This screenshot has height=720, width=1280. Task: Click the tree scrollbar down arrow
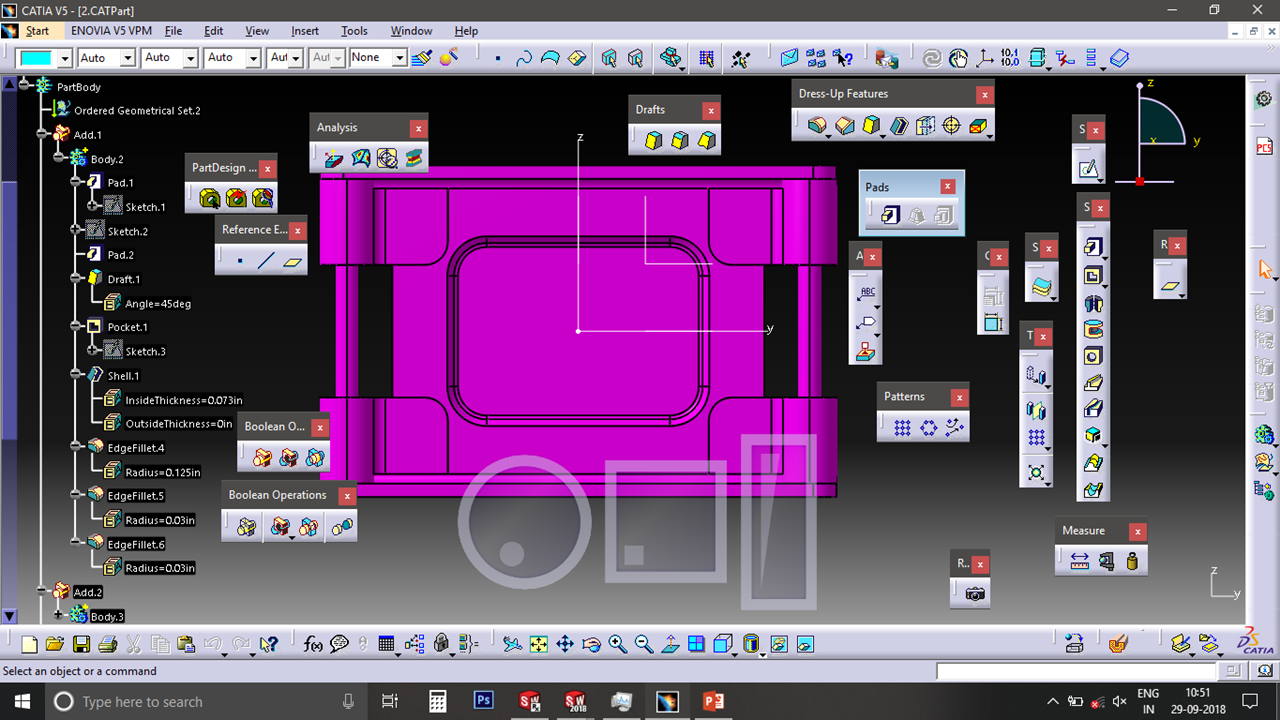[9, 617]
